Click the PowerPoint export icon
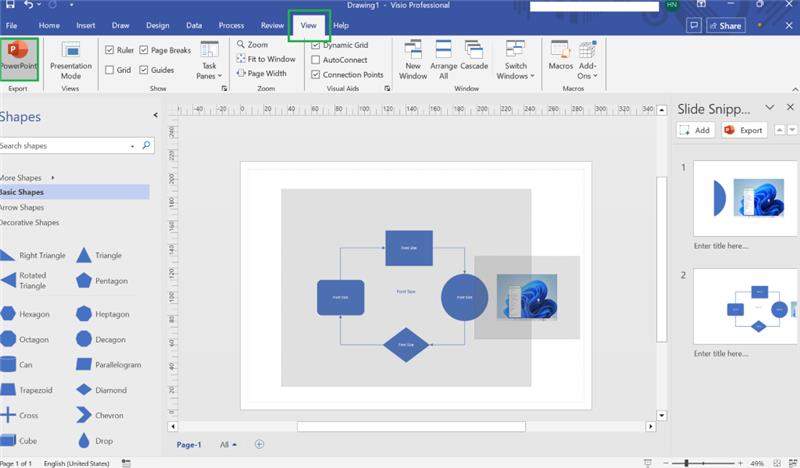Viewport: 800px width, 468px height. coord(19,59)
